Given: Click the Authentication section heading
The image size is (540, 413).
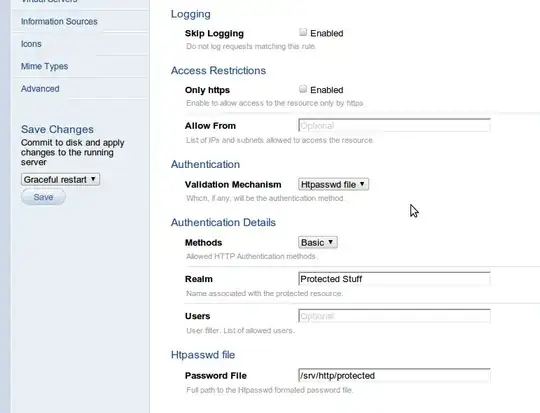Looking at the screenshot, I should point(205,164).
